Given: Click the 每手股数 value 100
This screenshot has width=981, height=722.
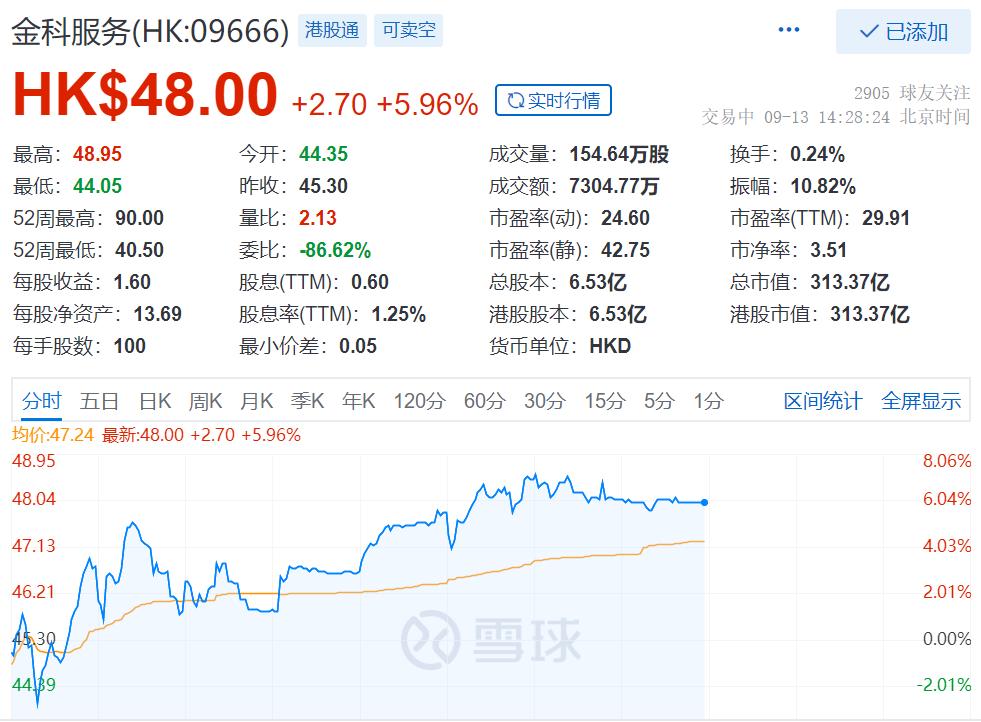Looking at the screenshot, I should tap(130, 345).
